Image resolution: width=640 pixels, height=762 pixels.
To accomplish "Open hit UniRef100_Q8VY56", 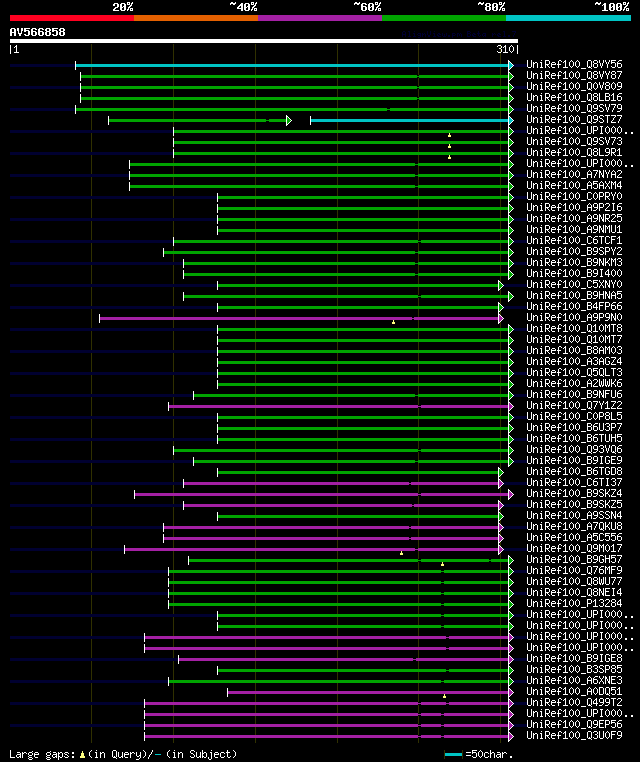I will pos(574,65).
